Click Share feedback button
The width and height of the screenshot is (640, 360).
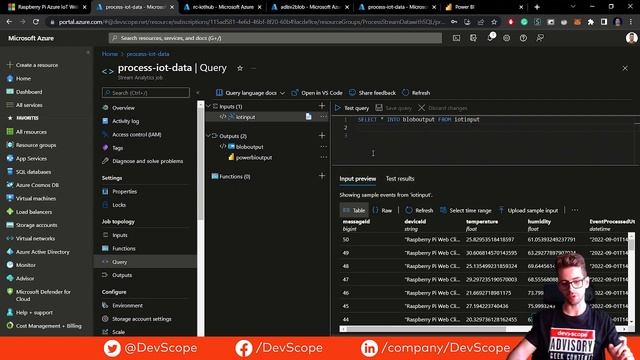click(x=372, y=93)
